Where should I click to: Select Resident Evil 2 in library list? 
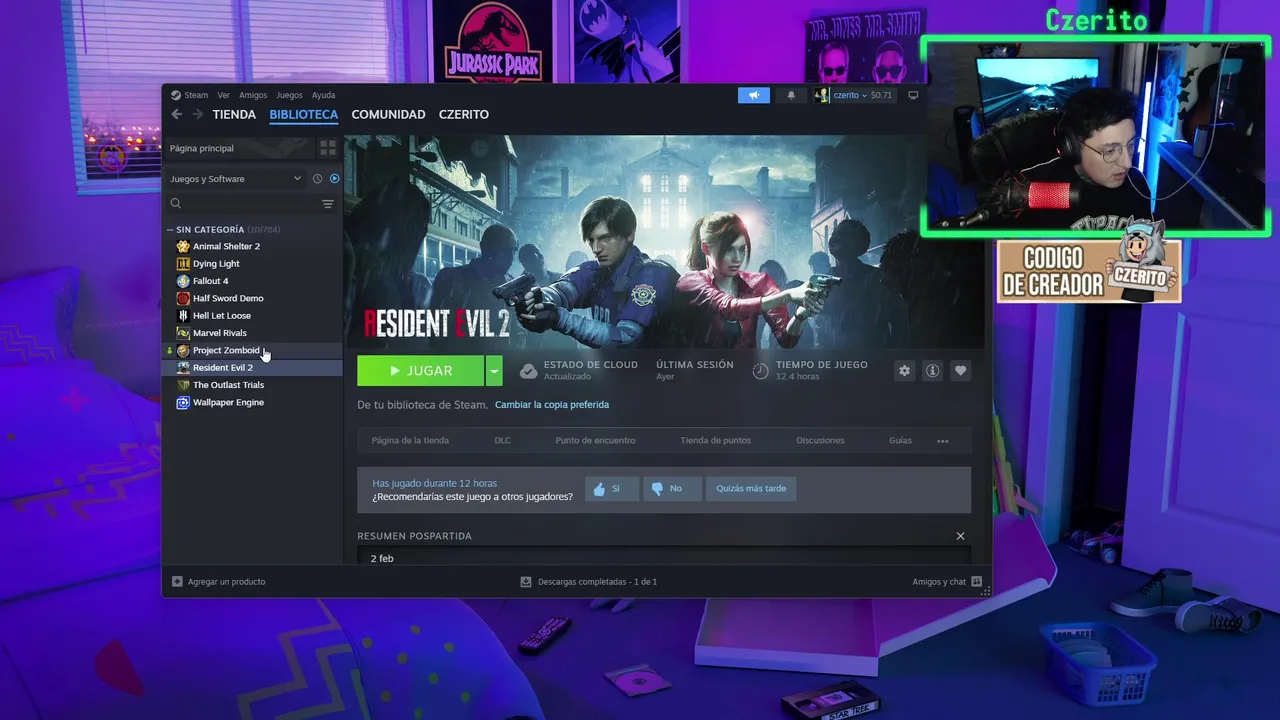(254, 368)
